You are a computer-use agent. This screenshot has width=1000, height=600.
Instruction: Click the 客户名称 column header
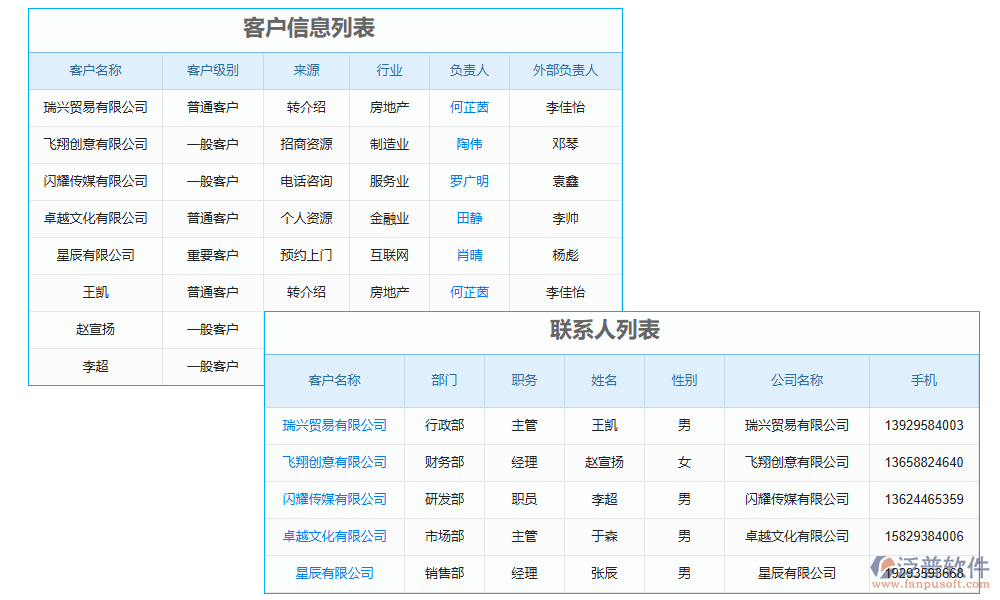pyautogui.click(x=96, y=70)
